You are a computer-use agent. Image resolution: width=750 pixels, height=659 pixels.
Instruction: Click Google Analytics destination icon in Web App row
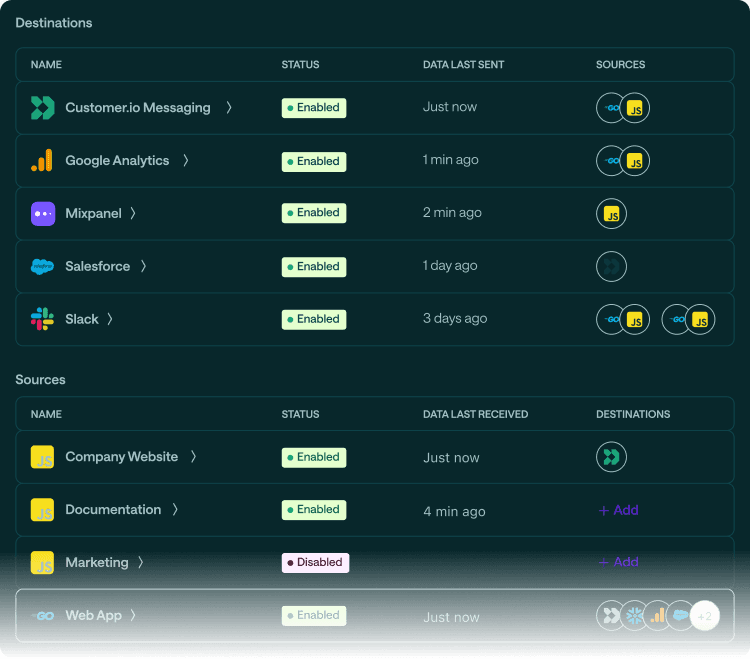(658, 615)
